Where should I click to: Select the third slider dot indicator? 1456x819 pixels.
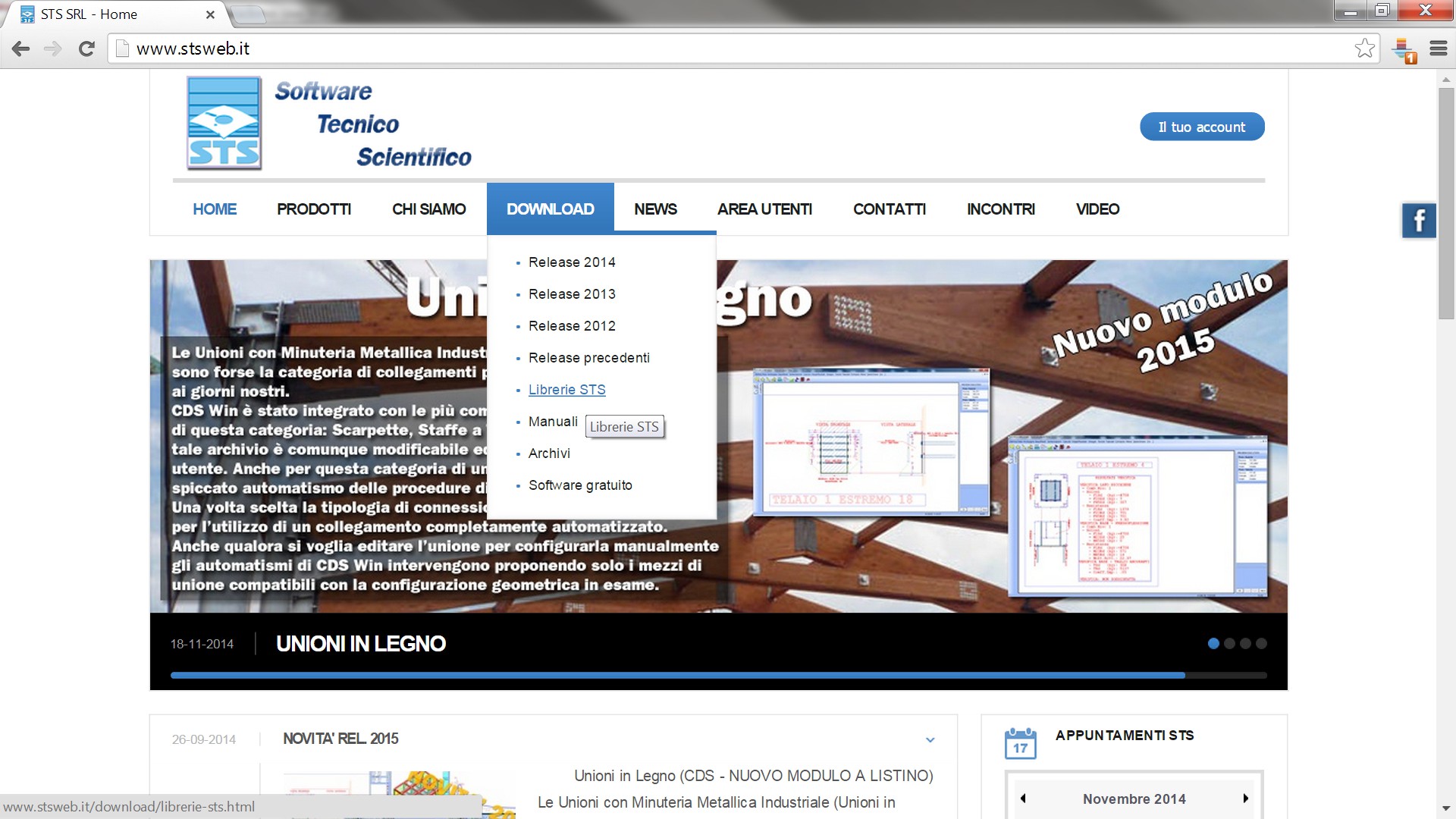1245,643
